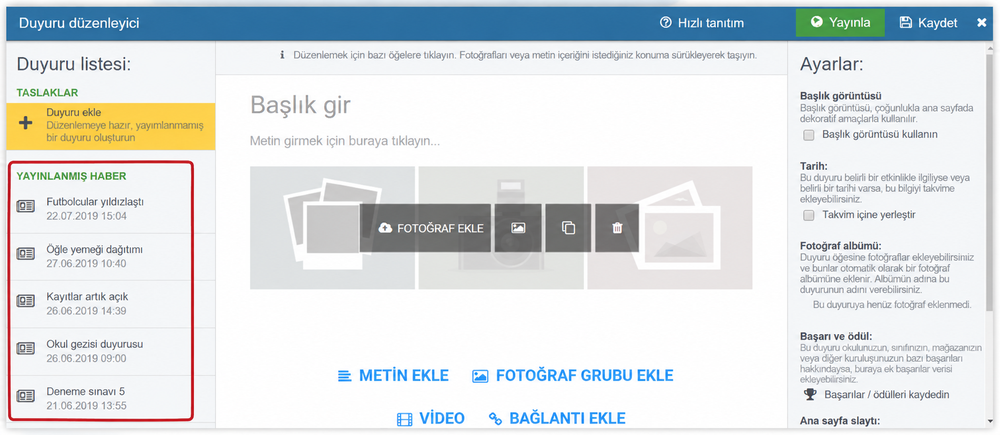1000x435 pixels.
Task: Click the plus icon beside Duyuru ekle
Action: pyautogui.click(x=26, y=123)
